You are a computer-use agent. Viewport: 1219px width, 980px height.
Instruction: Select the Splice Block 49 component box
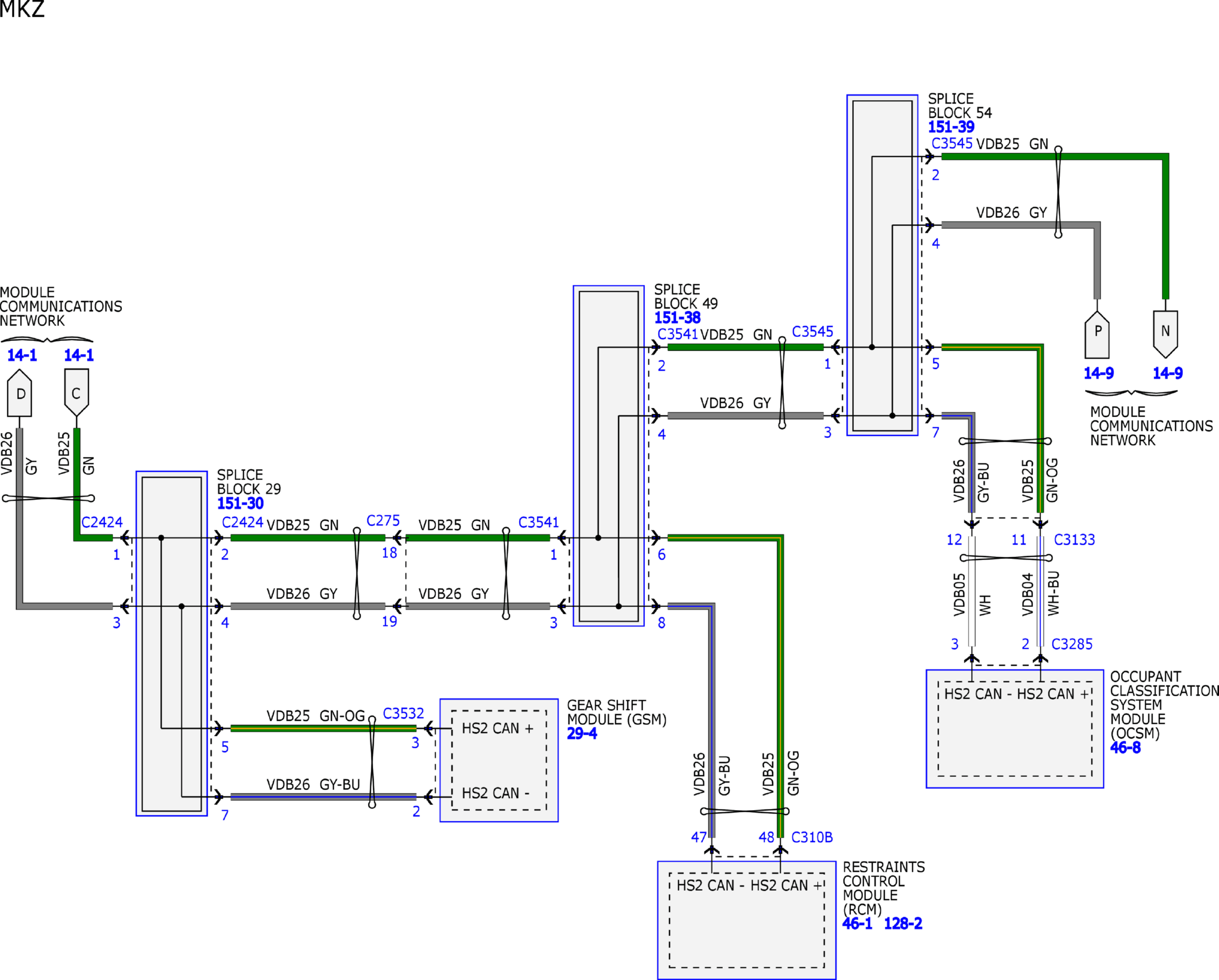click(x=609, y=456)
